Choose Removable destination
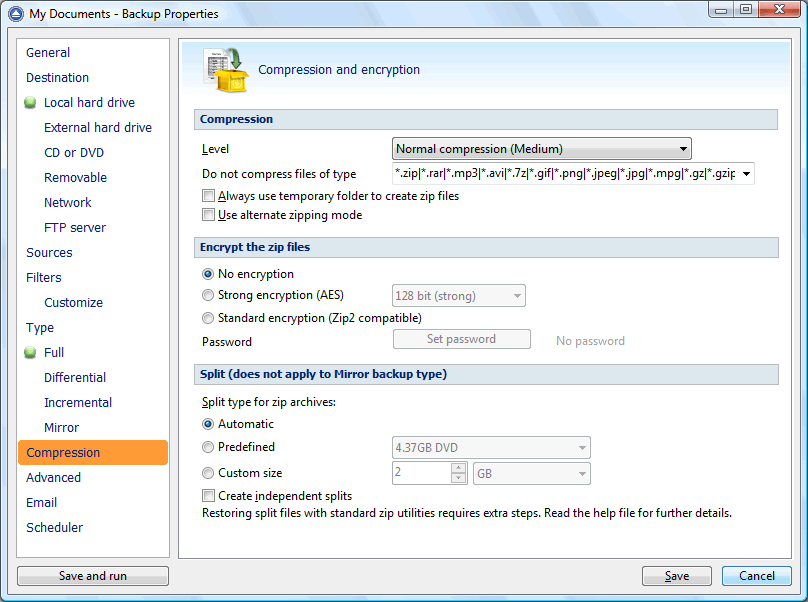Screen dimensions: 808x602 click(75, 178)
